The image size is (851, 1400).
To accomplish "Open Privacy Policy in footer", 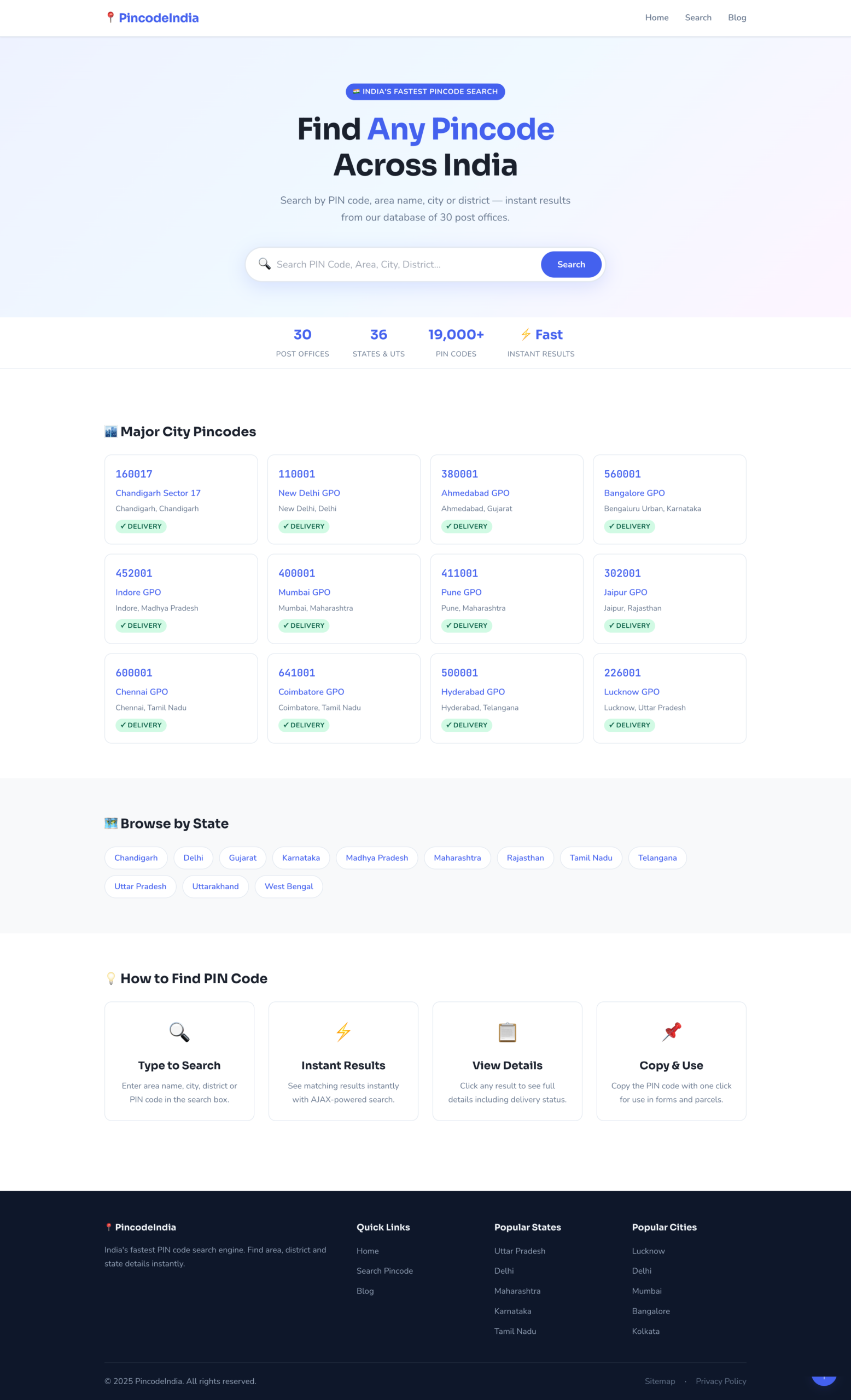I will (x=720, y=1381).
